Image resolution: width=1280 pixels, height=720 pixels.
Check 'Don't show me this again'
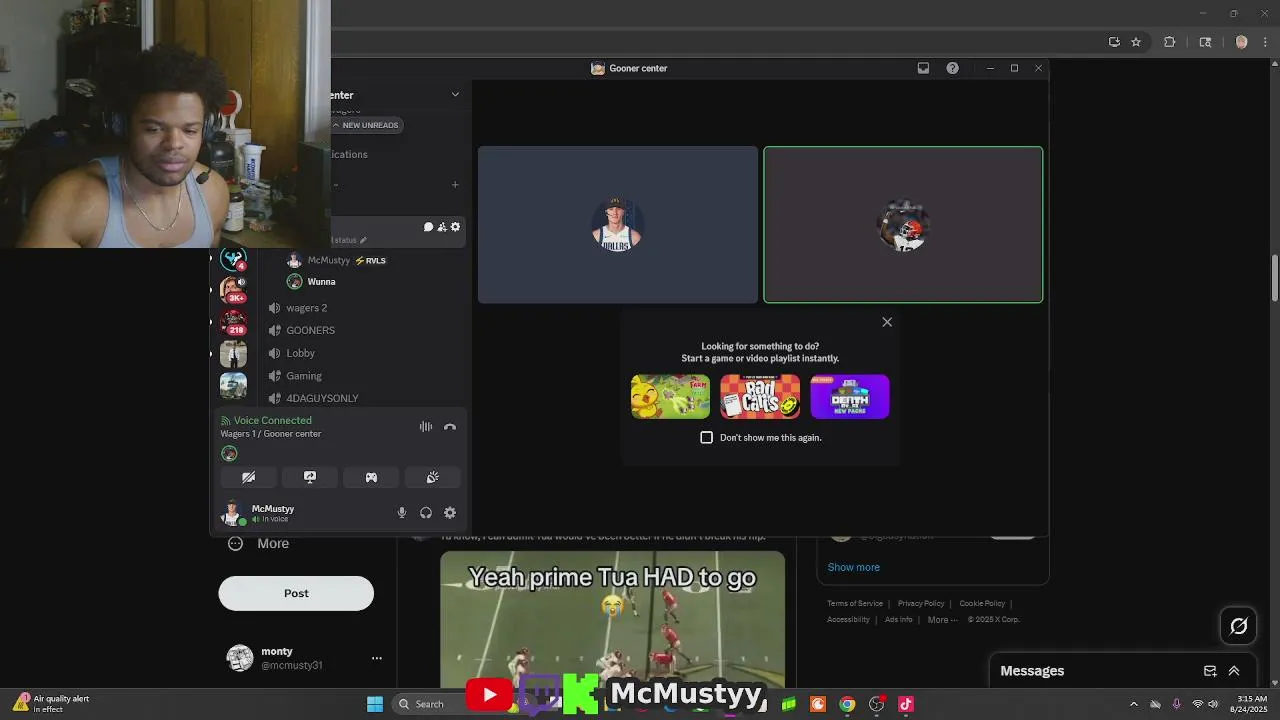click(707, 438)
